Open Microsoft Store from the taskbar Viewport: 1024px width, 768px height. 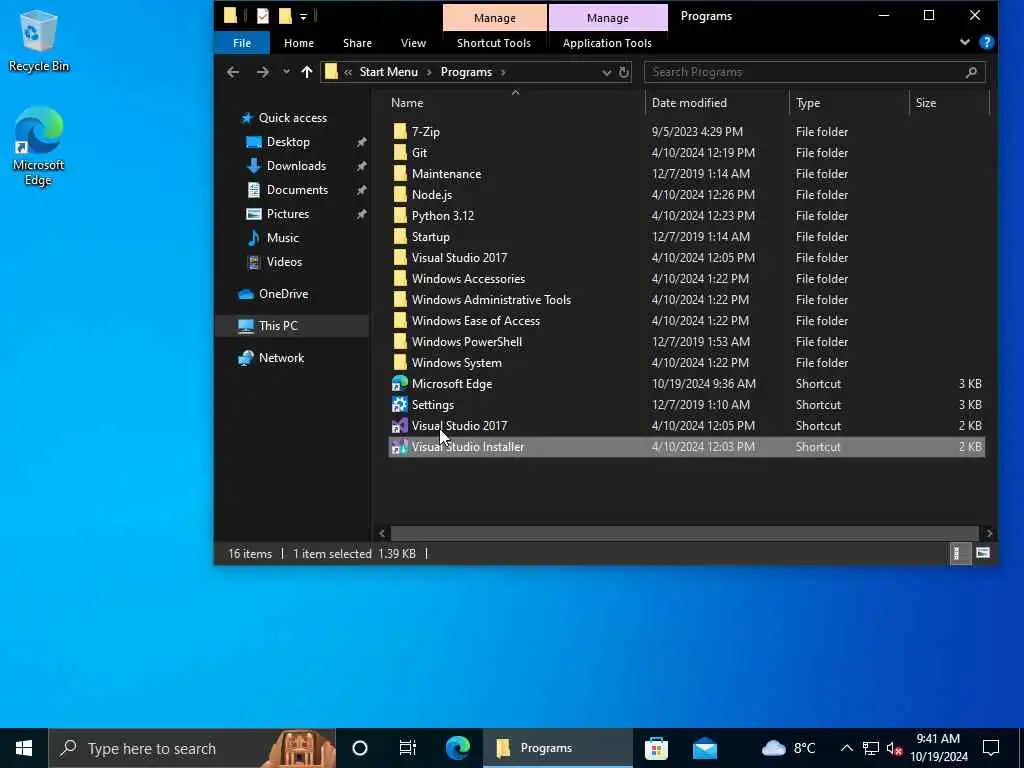click(656, 748)
